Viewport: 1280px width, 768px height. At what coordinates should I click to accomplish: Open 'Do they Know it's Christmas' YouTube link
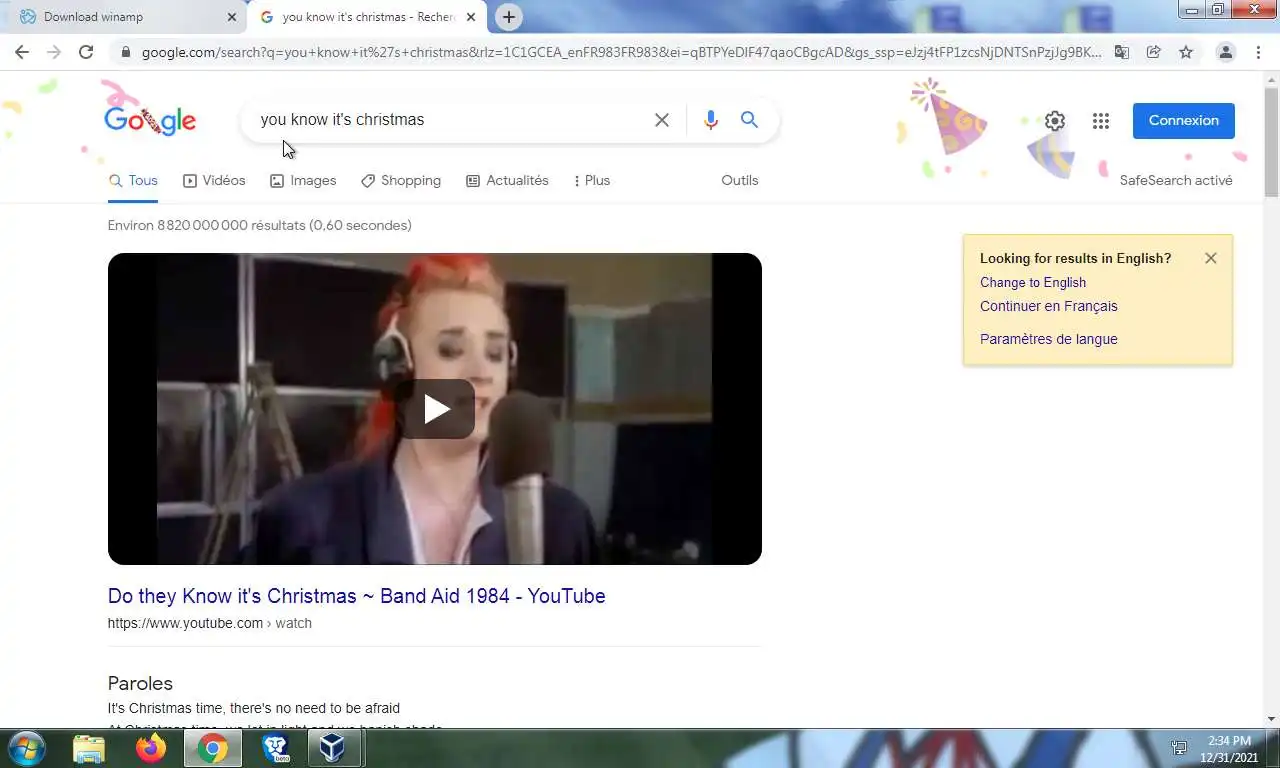click(357, 596)
